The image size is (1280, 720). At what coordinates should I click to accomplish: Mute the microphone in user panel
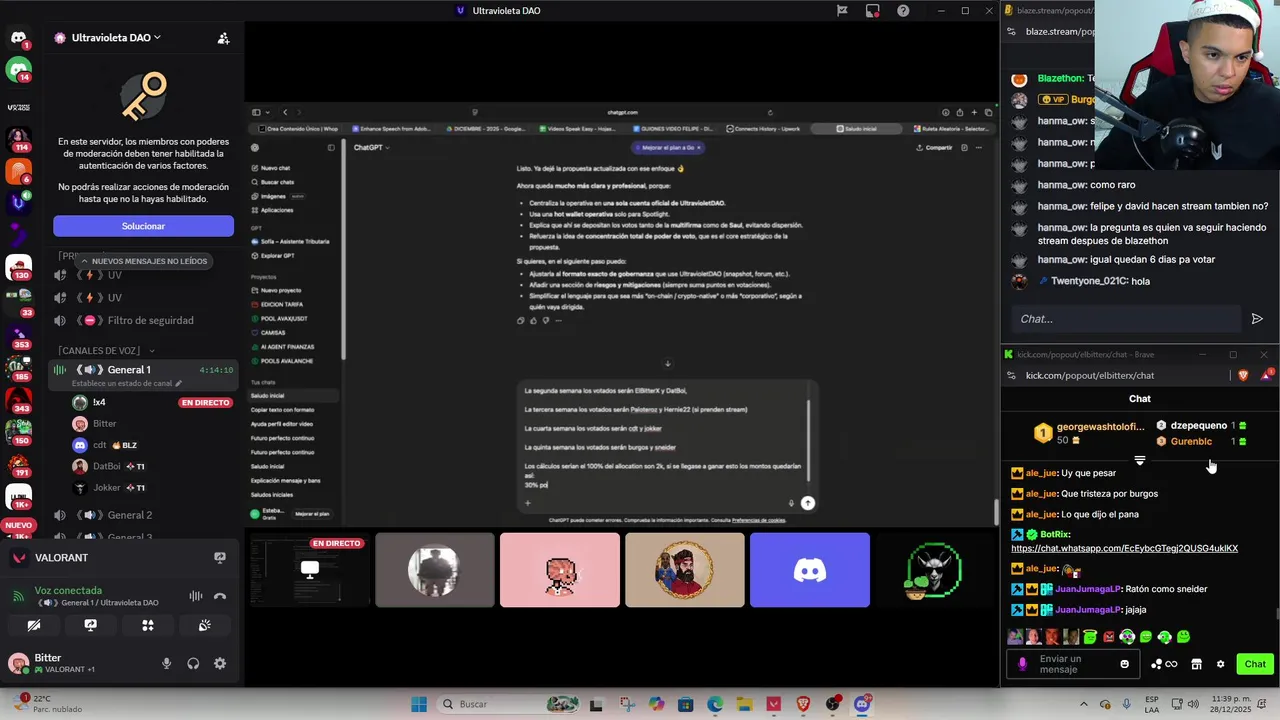point(166,663)
